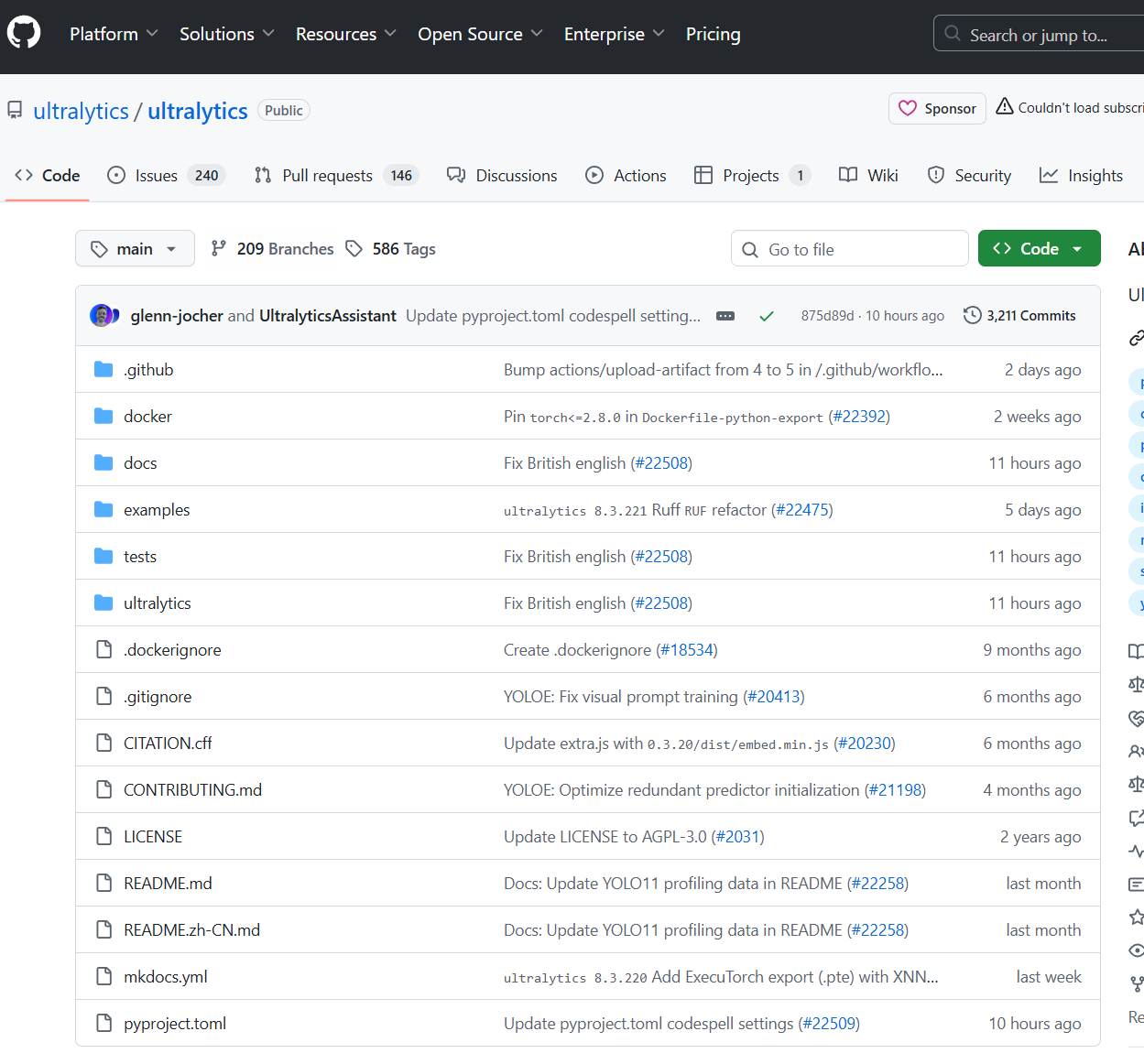
Task: Click the README.md file icon
Action: (104, 883)
